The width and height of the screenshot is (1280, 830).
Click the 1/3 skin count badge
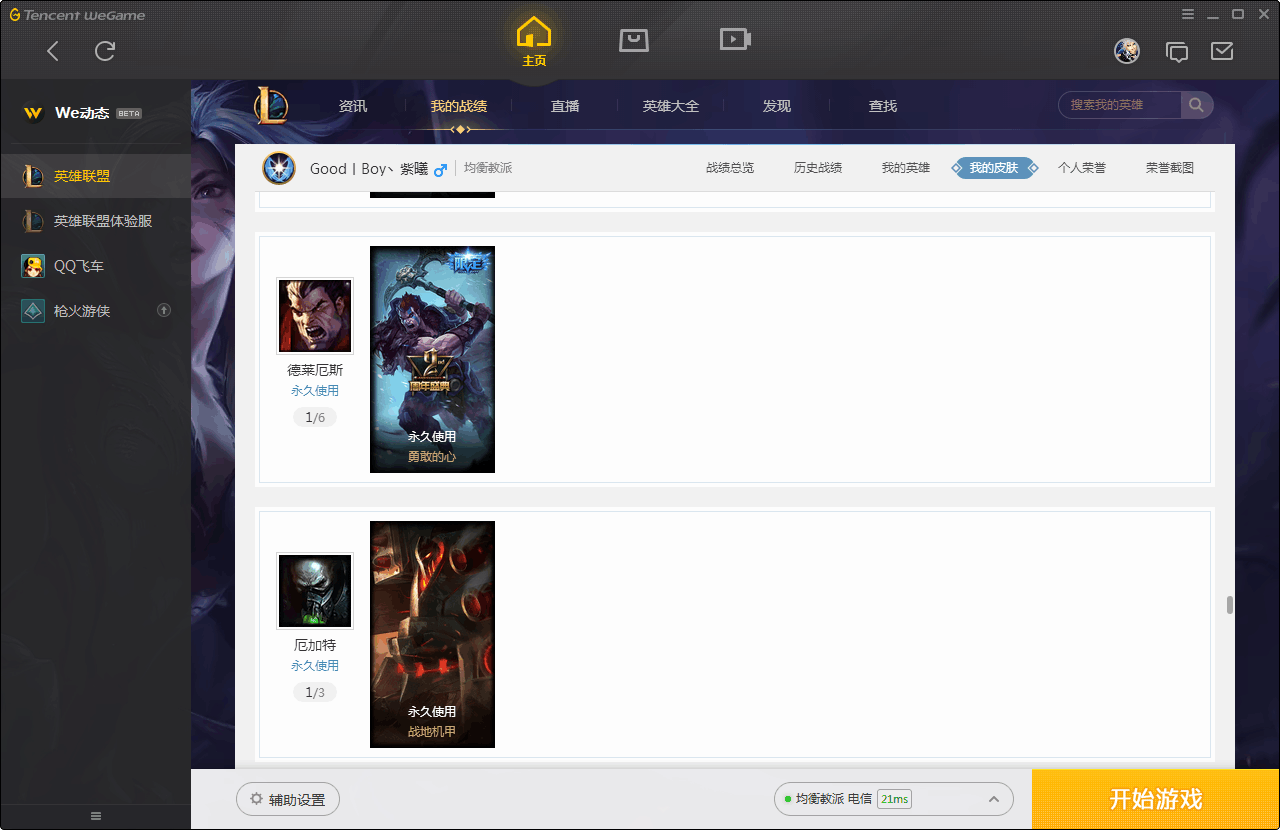315,692
